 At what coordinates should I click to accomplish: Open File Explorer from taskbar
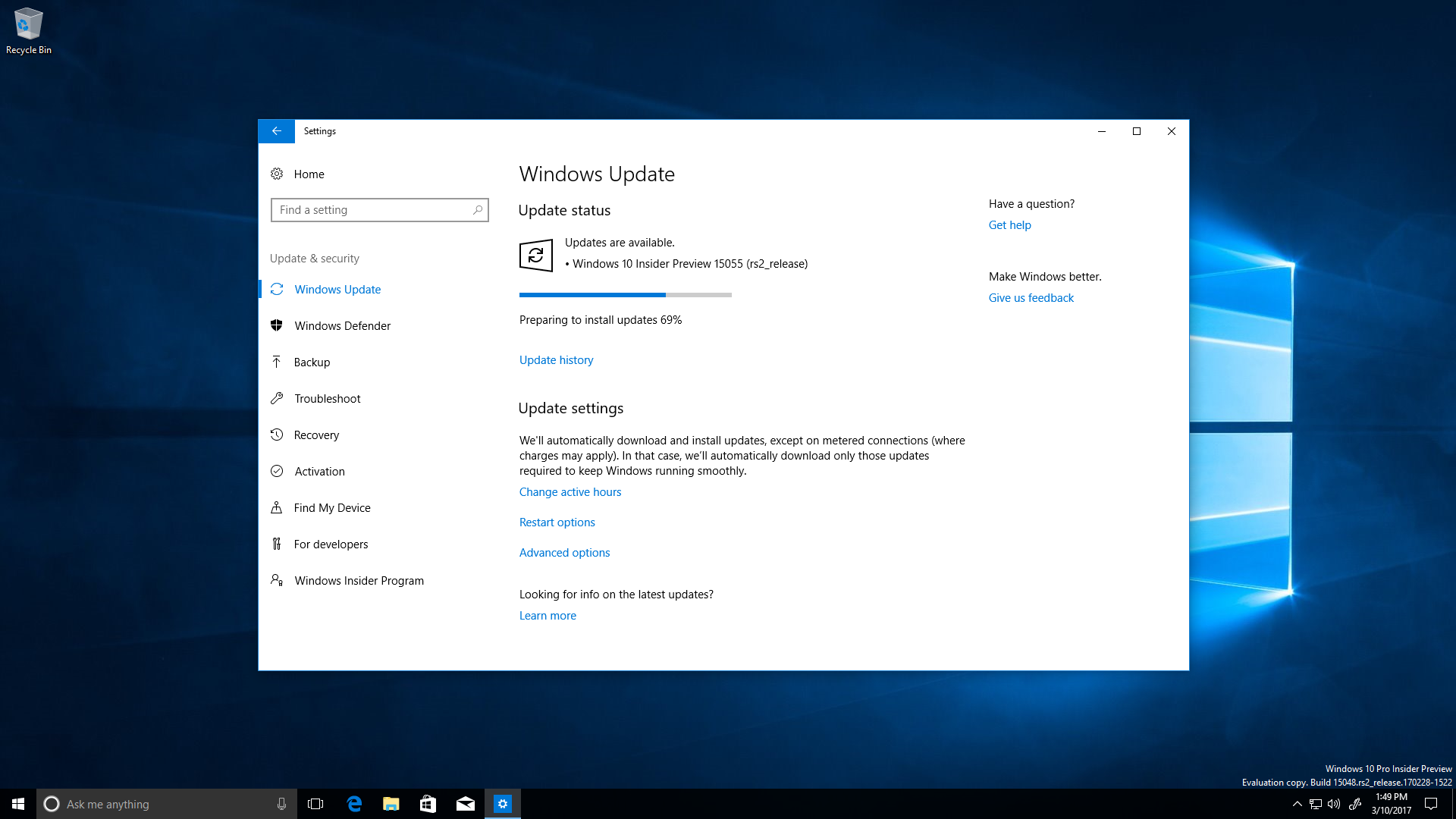[391, 804]
